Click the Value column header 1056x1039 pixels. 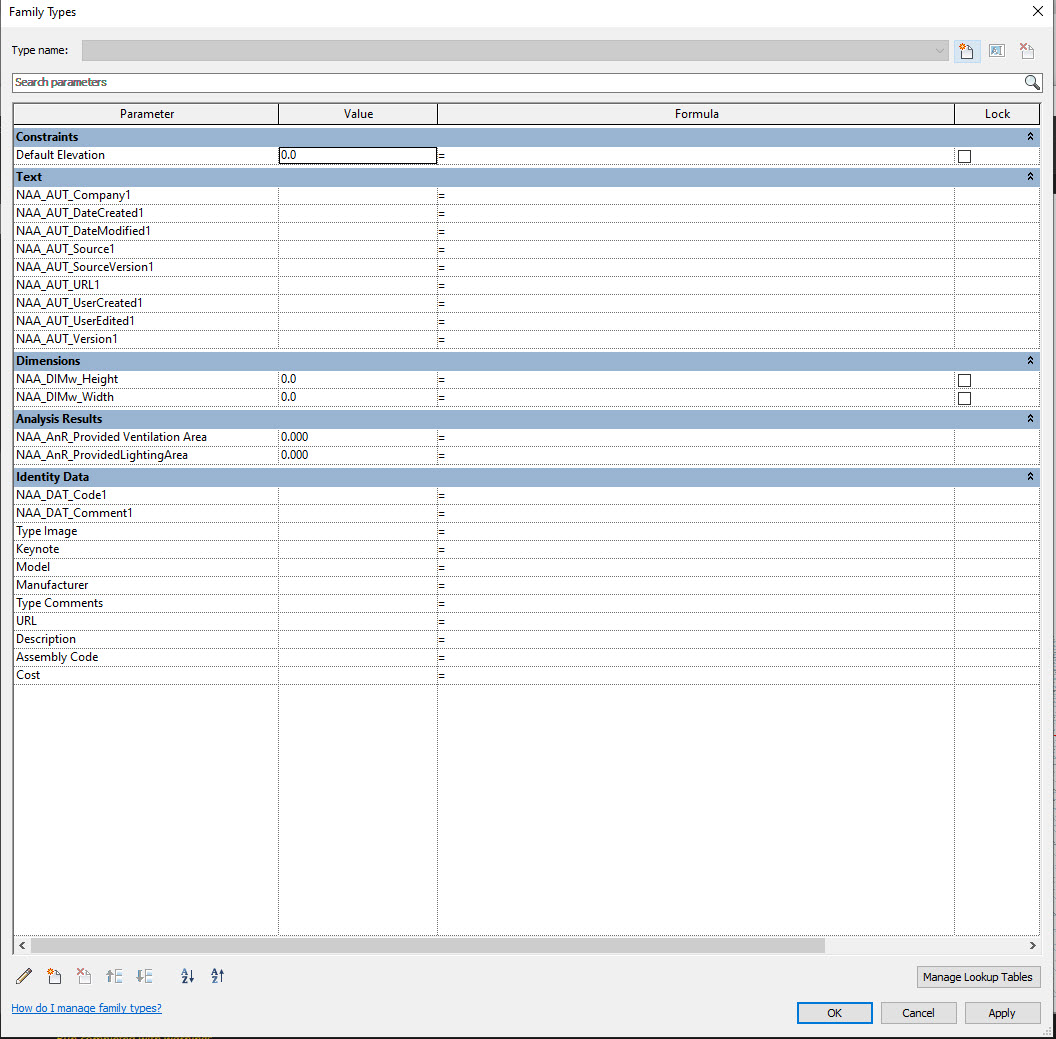358,114
